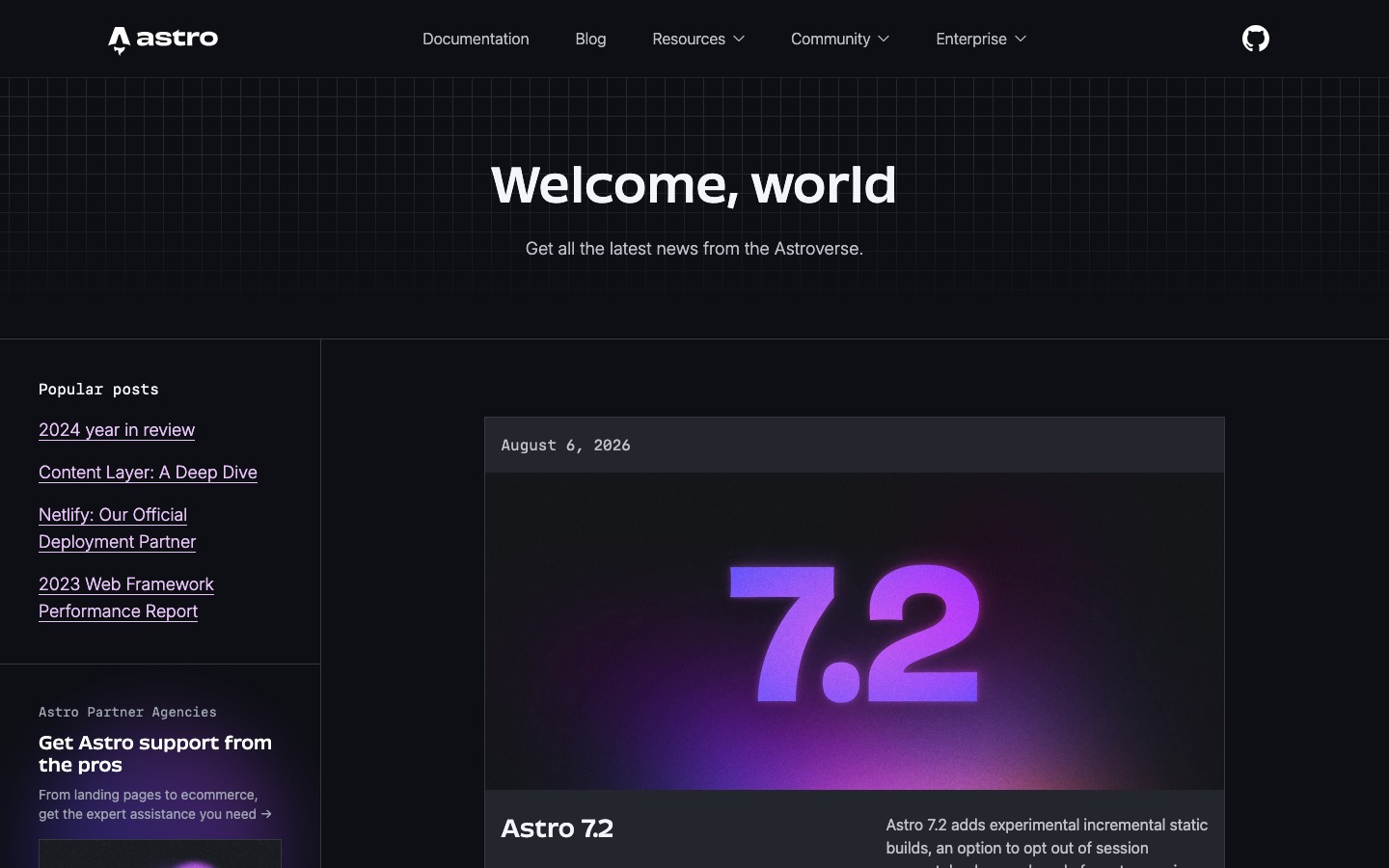Image resolution: width=1389 pixels, height=868 pixels.
Task: Open the Blog nav item
Action: [x=590, y=39]
